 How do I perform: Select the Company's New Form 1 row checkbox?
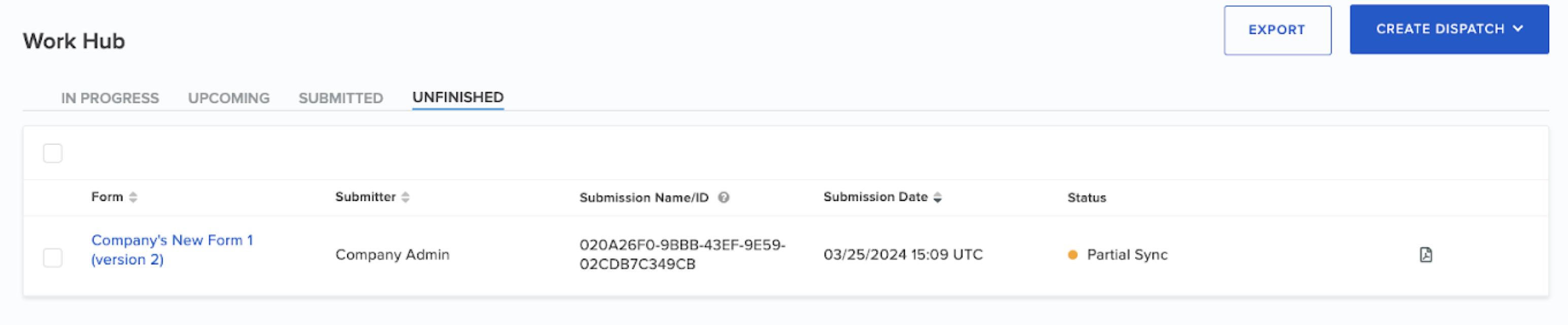53,257
